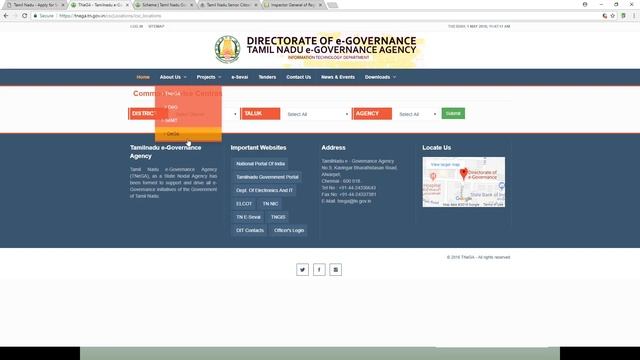Close the Scheme Tamil Nadu tab
Image resolution: width=640 pixels, height=360 pixels.
coord(191,5)
